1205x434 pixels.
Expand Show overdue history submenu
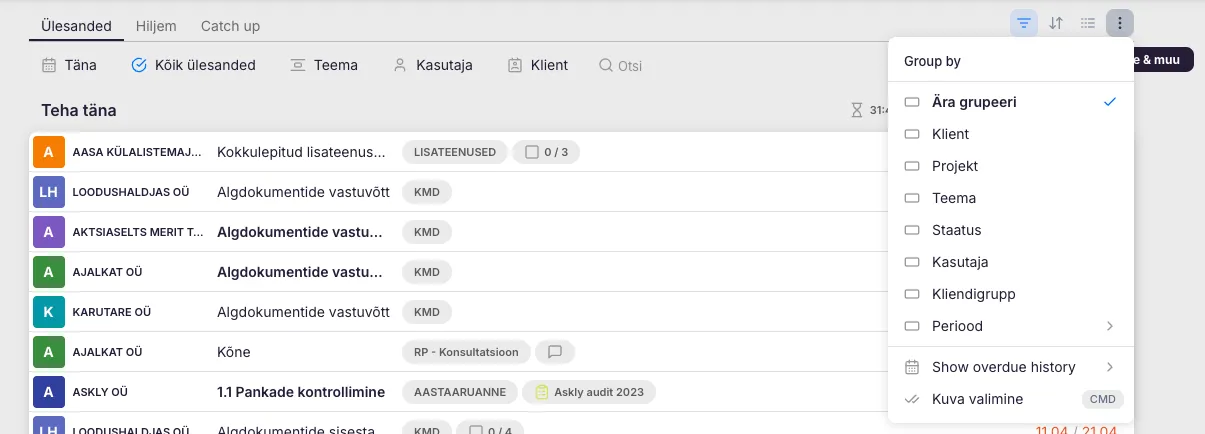[x=1010, y=367]
